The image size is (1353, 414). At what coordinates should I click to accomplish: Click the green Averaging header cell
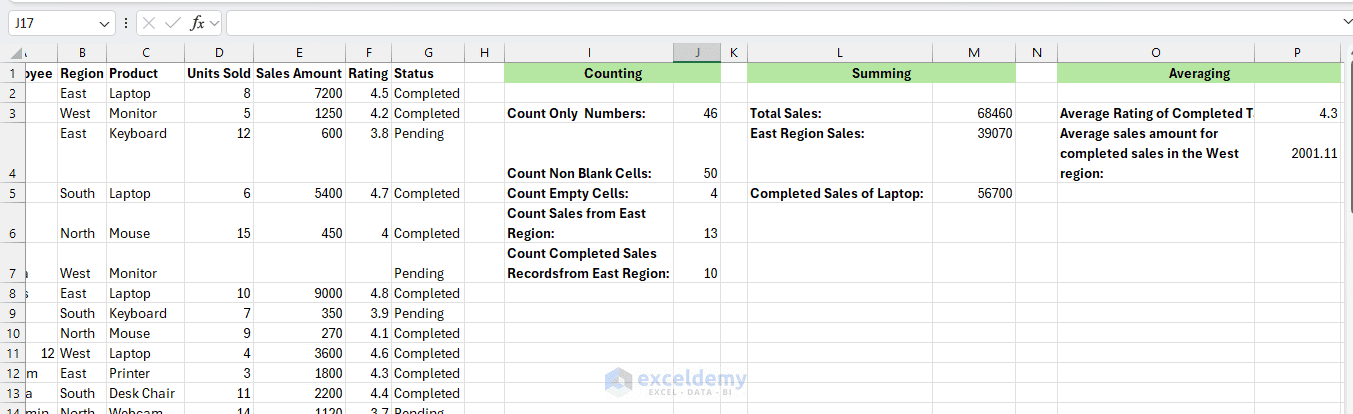(x=1199, y=73)
